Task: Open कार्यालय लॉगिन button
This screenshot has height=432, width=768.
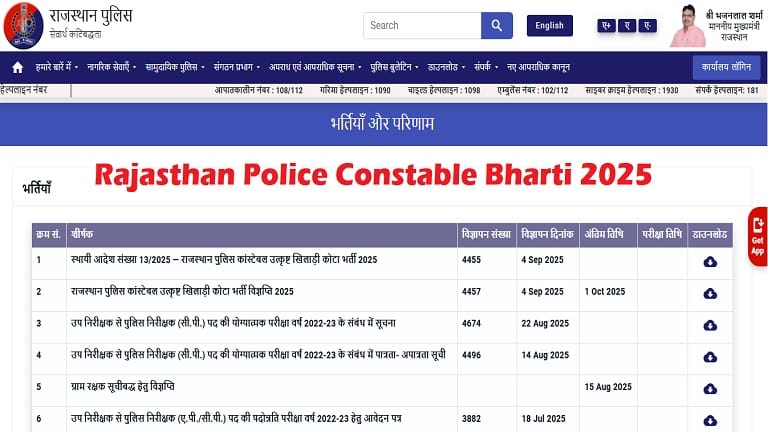Action: coord(726,67)
